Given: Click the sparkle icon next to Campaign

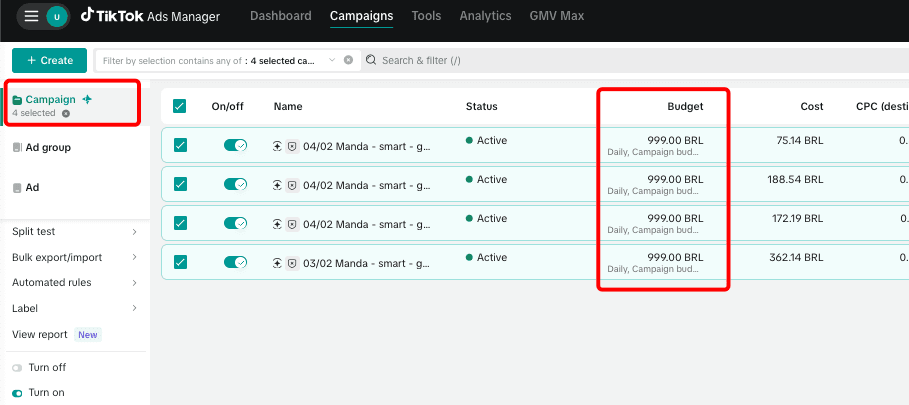Looking at the screenshot, I should [x=88, y=99].
